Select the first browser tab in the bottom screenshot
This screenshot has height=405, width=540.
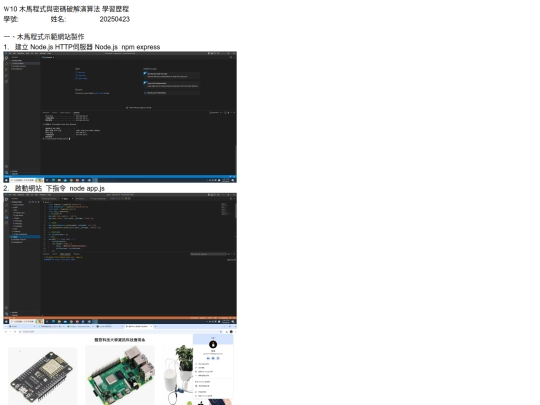[x=22, y=326]
